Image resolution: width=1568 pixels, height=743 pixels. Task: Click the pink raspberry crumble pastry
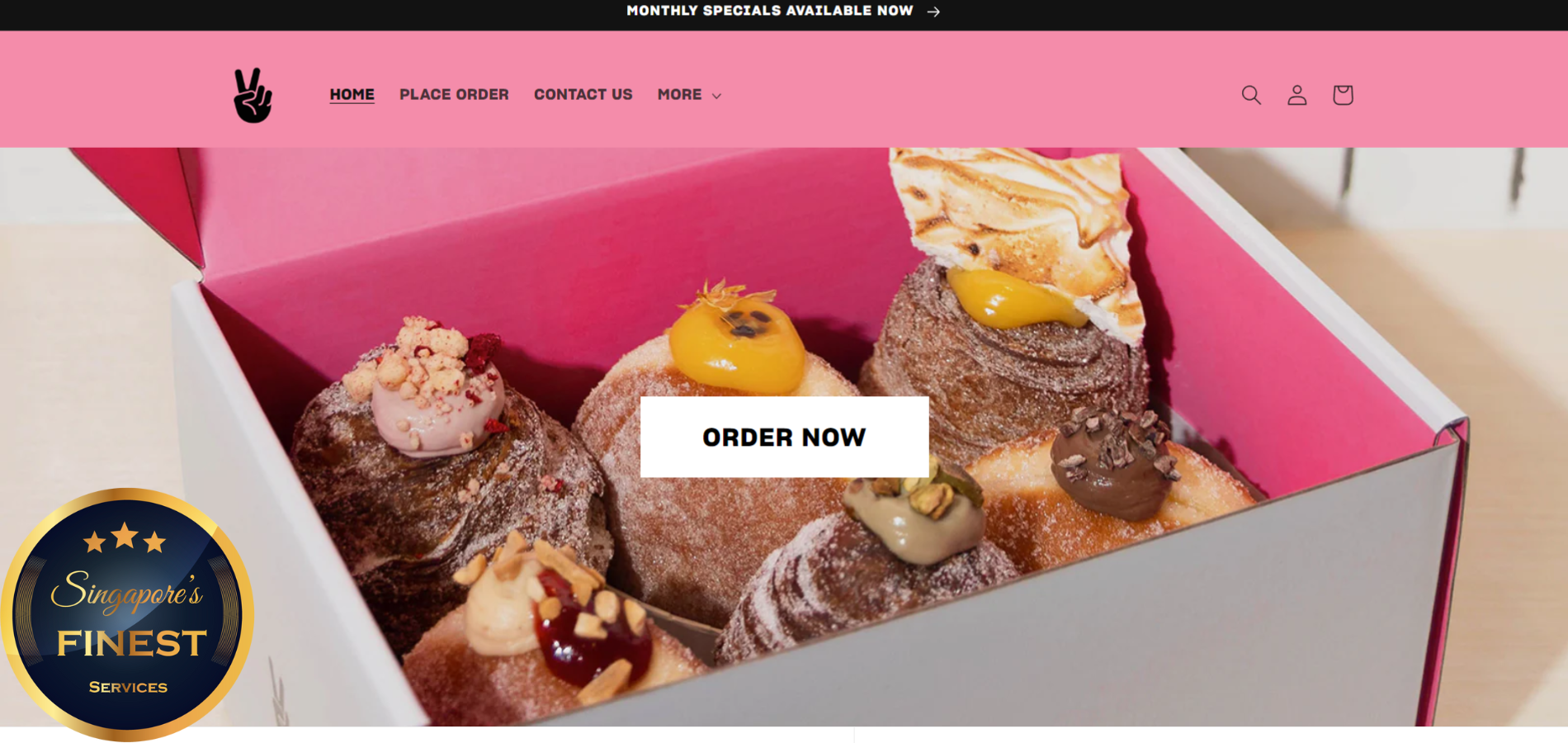coord(437,462)
